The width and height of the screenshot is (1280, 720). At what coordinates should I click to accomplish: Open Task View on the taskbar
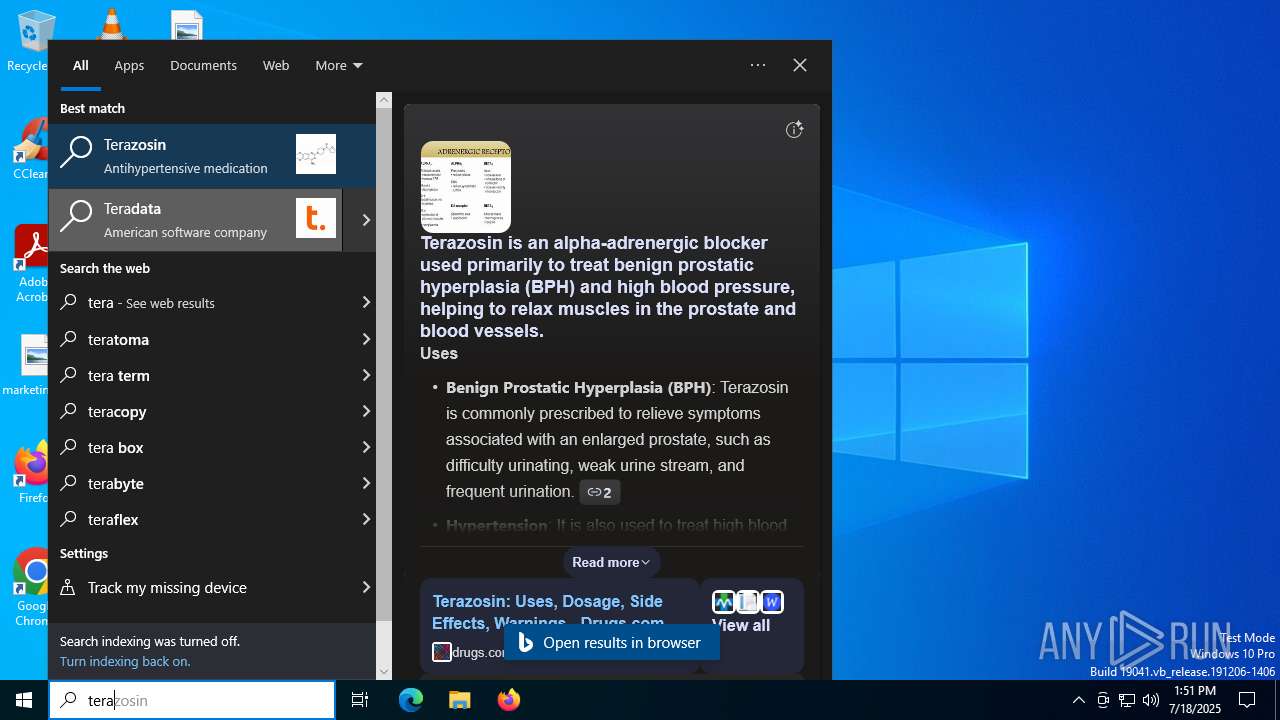tap(360, 700)
